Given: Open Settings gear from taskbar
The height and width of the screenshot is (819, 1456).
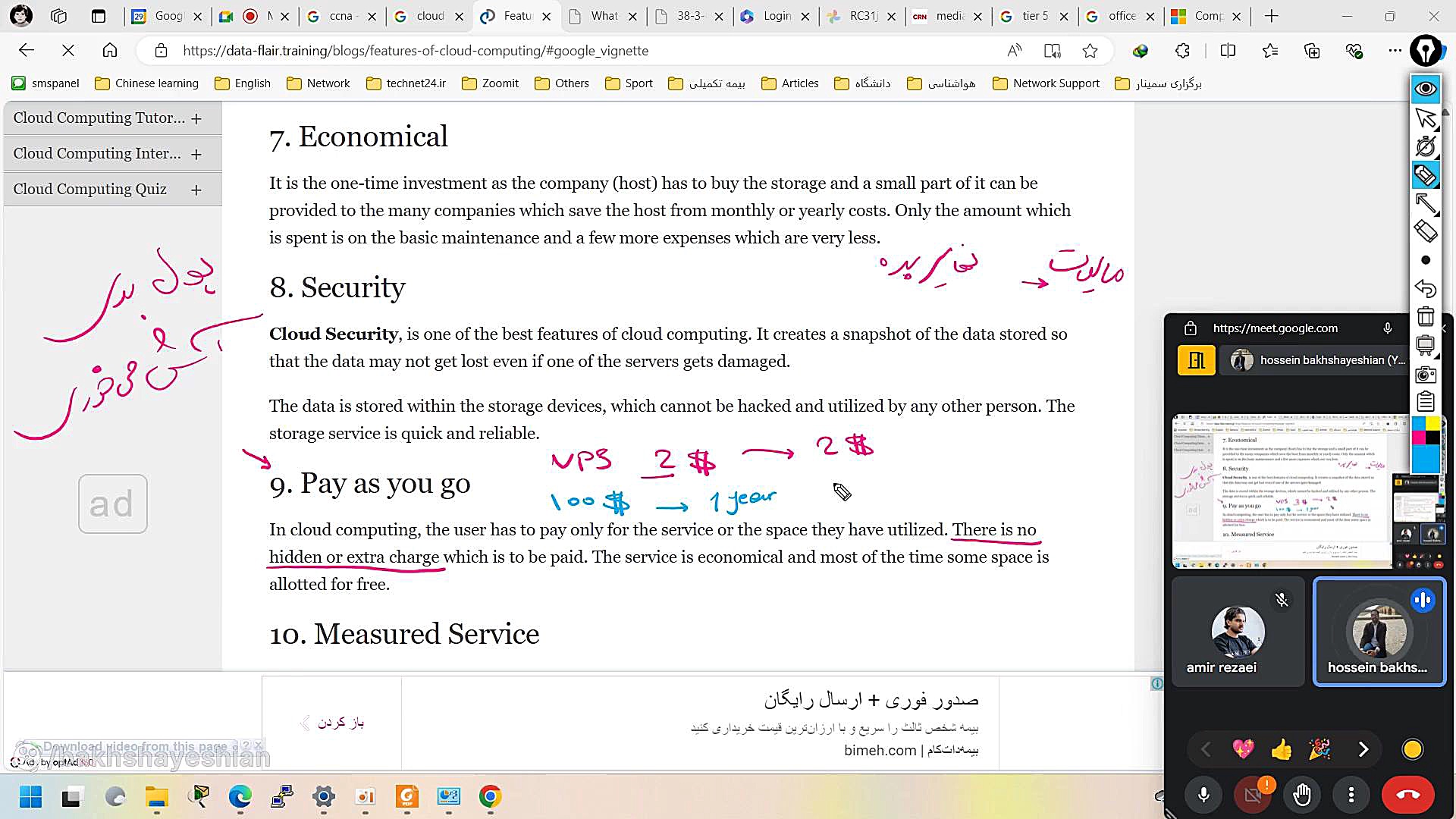Looking at the screenshot, I should tap(324, 797).
